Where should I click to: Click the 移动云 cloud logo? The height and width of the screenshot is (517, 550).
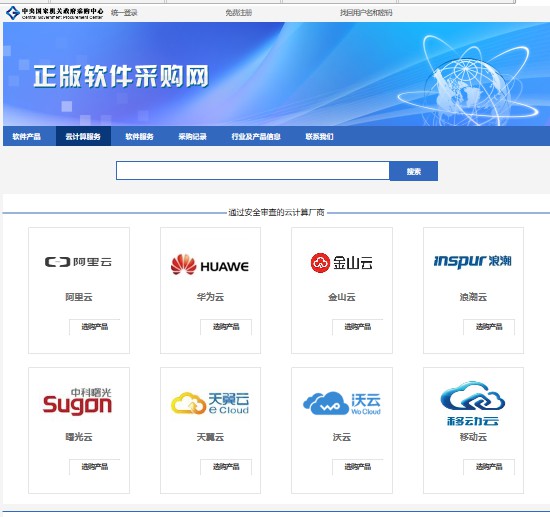pyautogui.click(x=473, y=403)
